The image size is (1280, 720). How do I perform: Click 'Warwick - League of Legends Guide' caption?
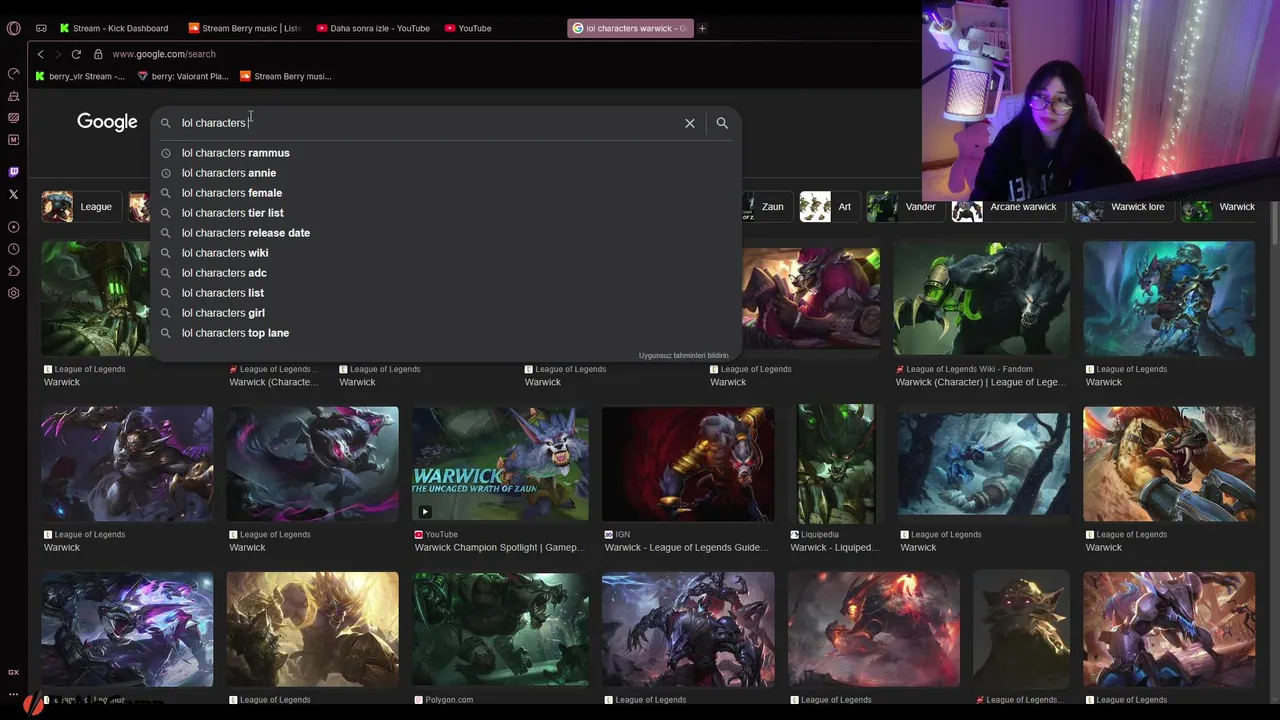pos(686,548)
